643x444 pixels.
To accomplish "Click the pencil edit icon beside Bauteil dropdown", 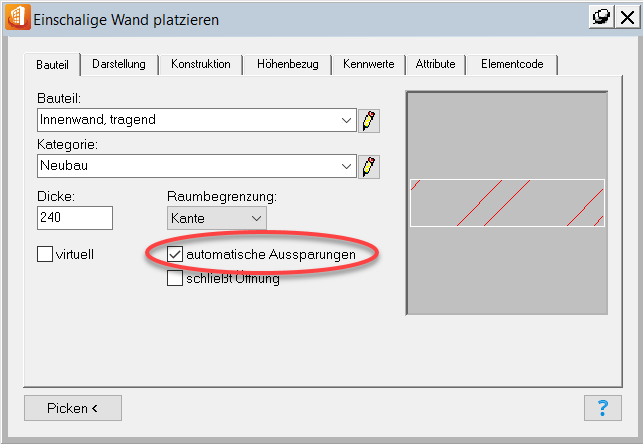I will tap(369, 121).
